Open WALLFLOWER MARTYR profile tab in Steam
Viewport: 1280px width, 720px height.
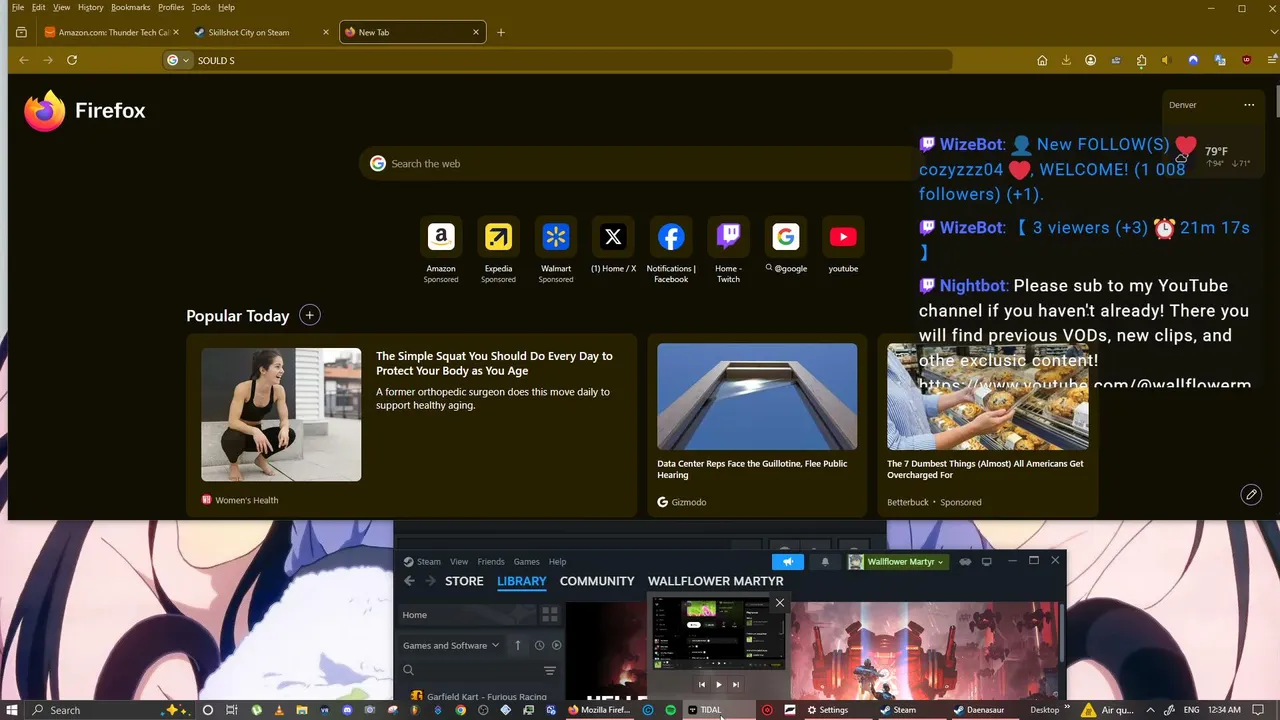click(x=716, y=581)
